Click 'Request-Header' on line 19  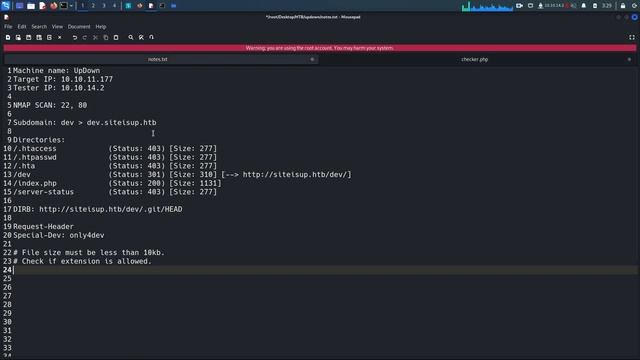(43, 227)
